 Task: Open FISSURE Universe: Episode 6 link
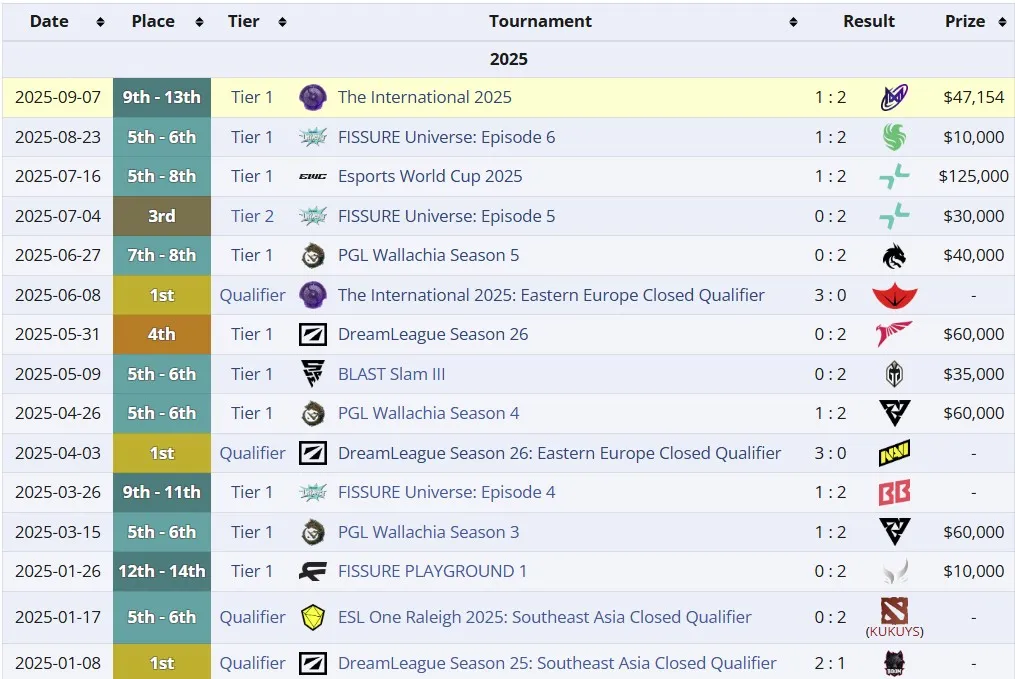(x=447, y=137)
